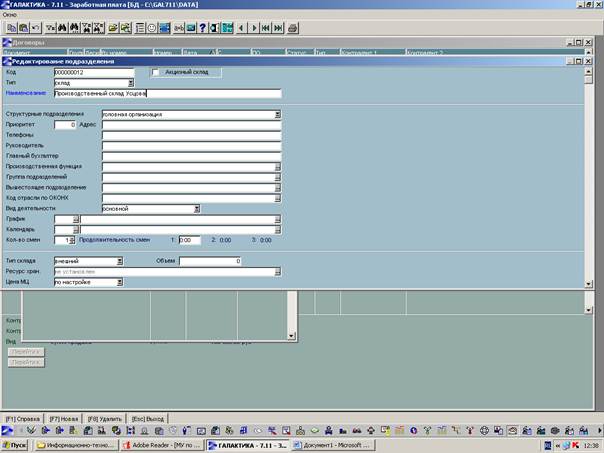This screenshot has width=604, height=453.
Task: Expand the Цена МЦ dropdown
Action: (120, 282)
